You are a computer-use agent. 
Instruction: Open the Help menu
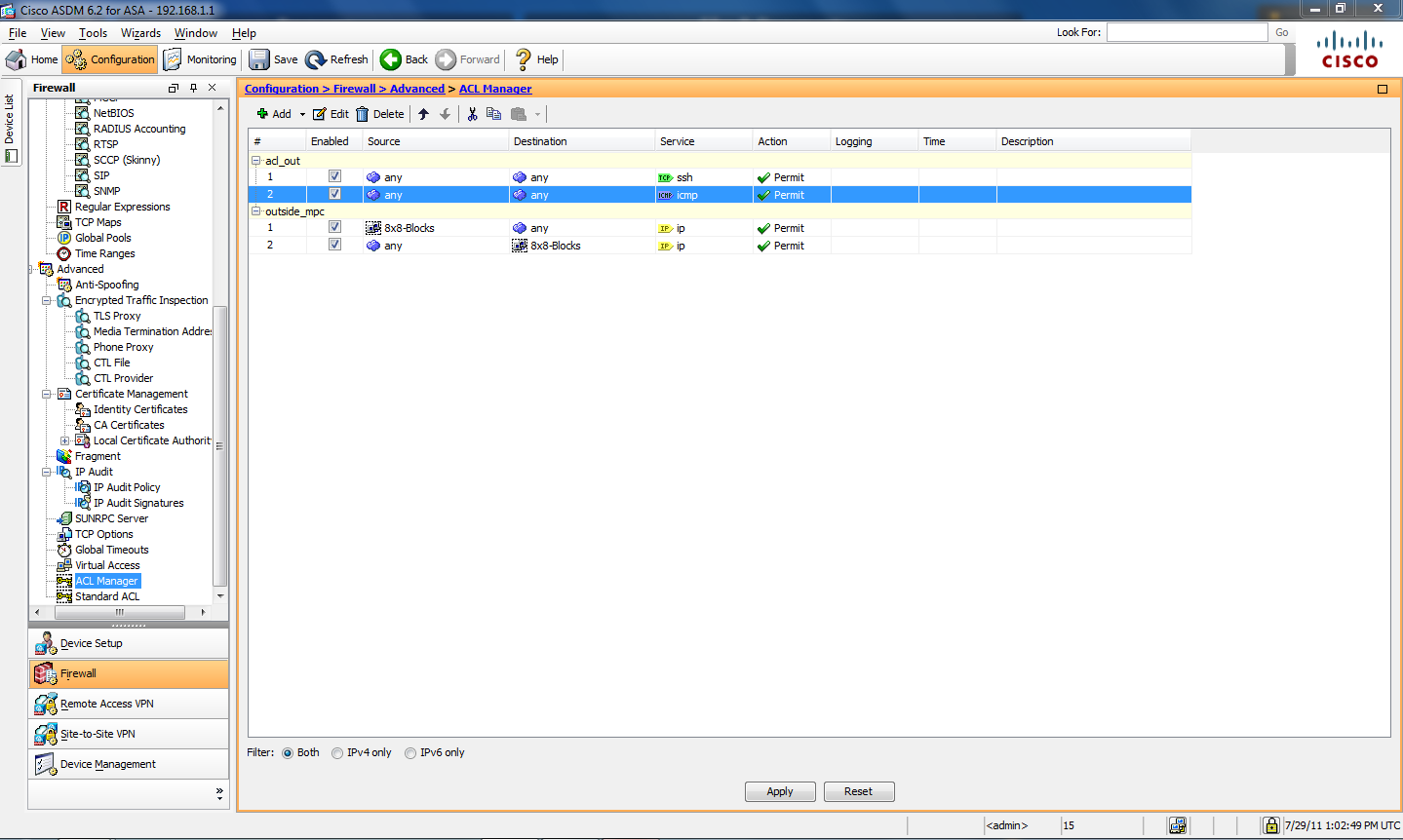(x=244, y=33)
